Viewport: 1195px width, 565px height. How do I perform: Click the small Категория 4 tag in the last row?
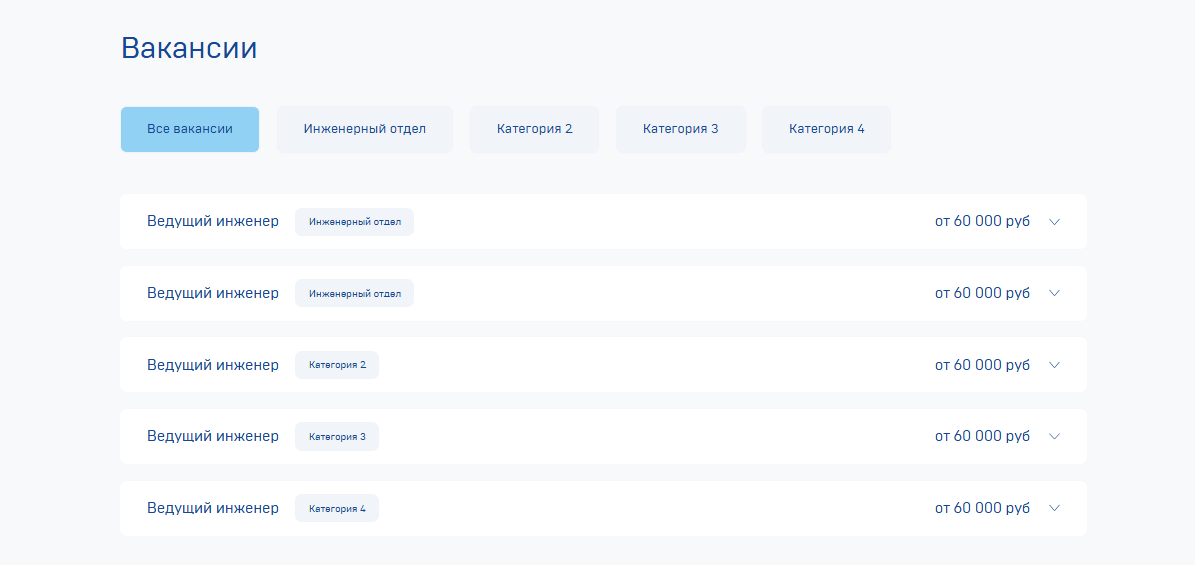pos(337,509)
